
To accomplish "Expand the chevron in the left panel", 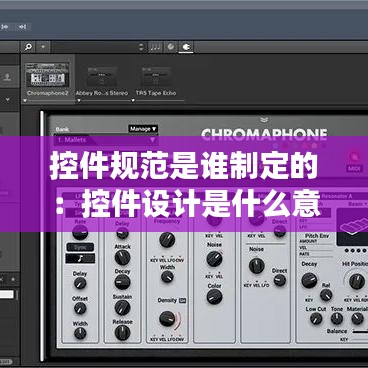I will (x=7, y=99).
